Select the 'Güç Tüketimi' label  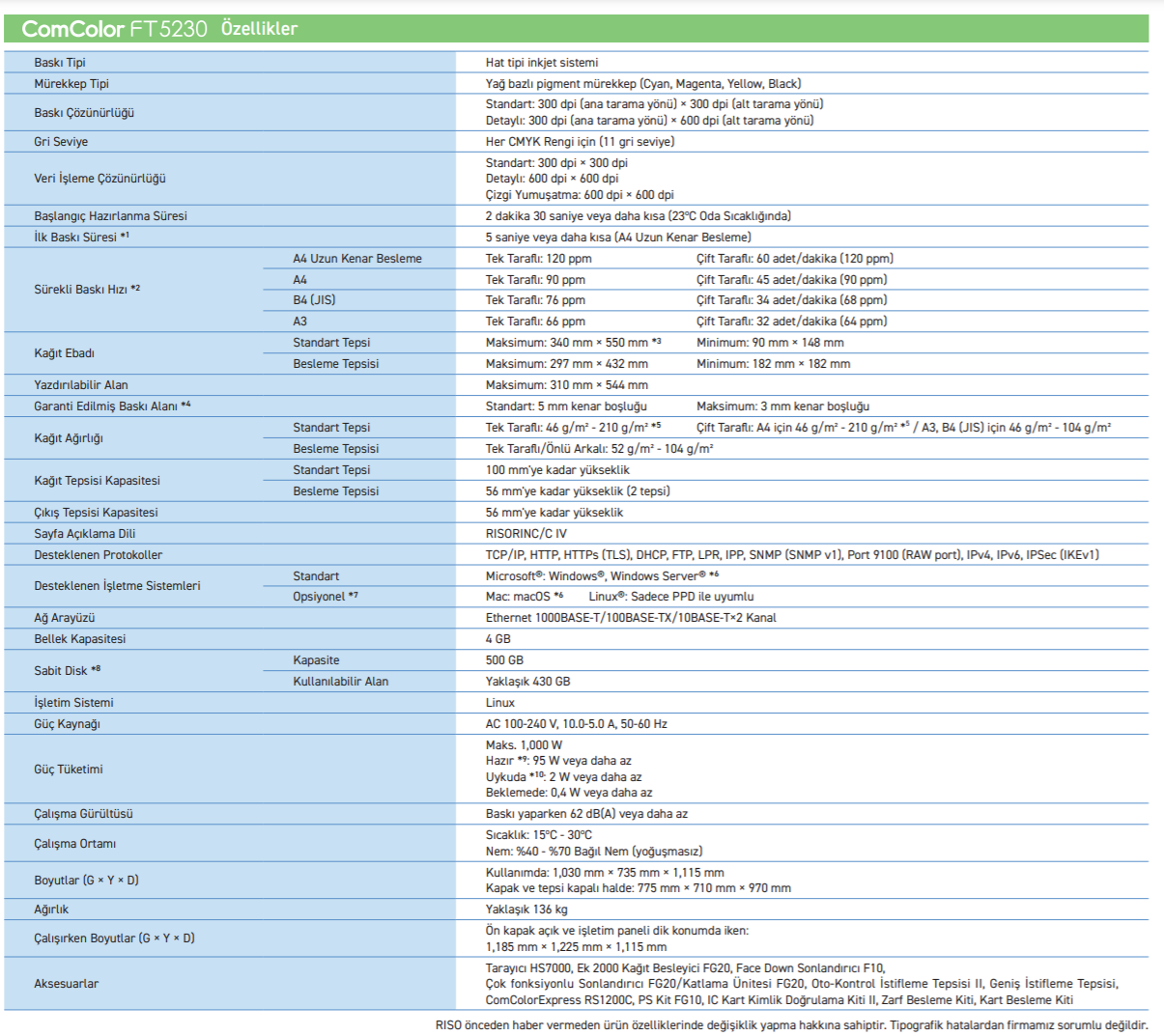pos(69,770)
